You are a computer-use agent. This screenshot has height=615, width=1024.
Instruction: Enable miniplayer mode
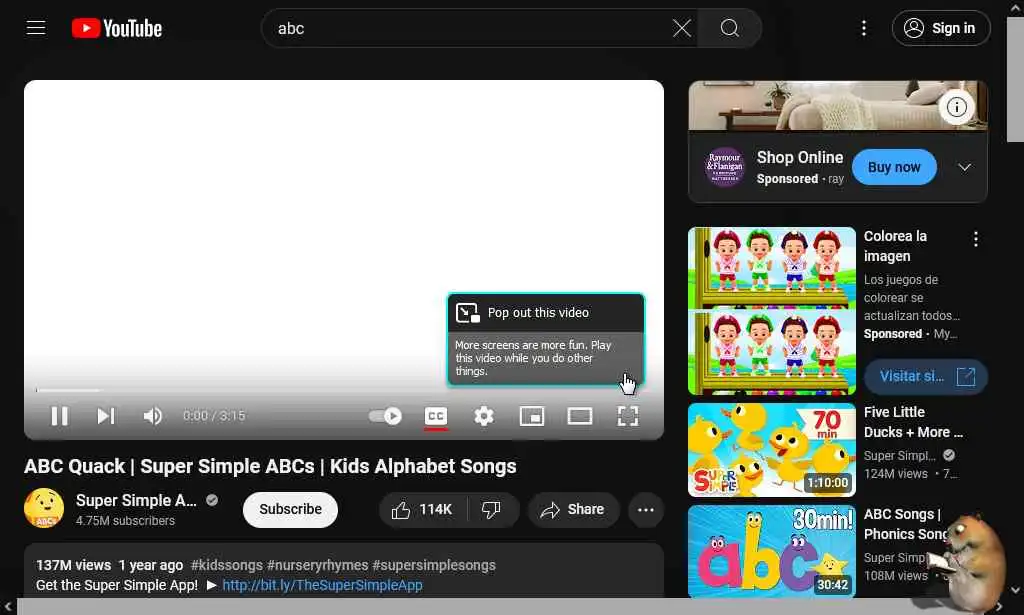(532, 416)
